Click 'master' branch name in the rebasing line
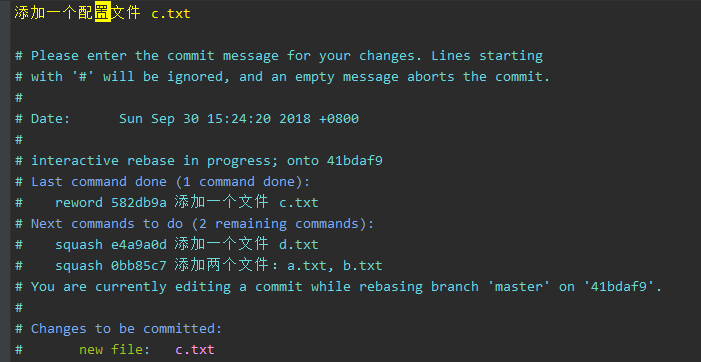 [x=522, y=287]
